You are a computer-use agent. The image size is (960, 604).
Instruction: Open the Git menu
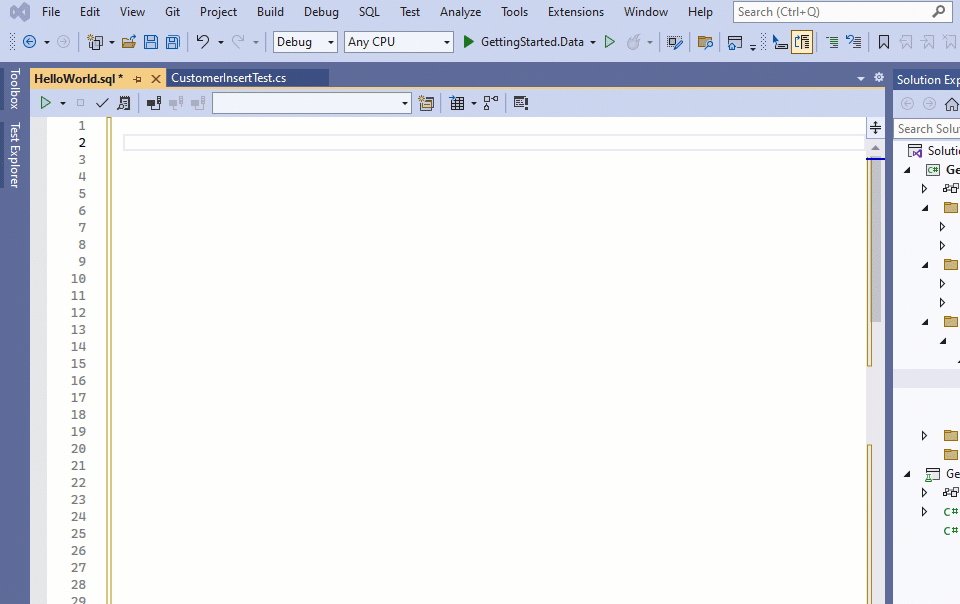tap(172, 12)
